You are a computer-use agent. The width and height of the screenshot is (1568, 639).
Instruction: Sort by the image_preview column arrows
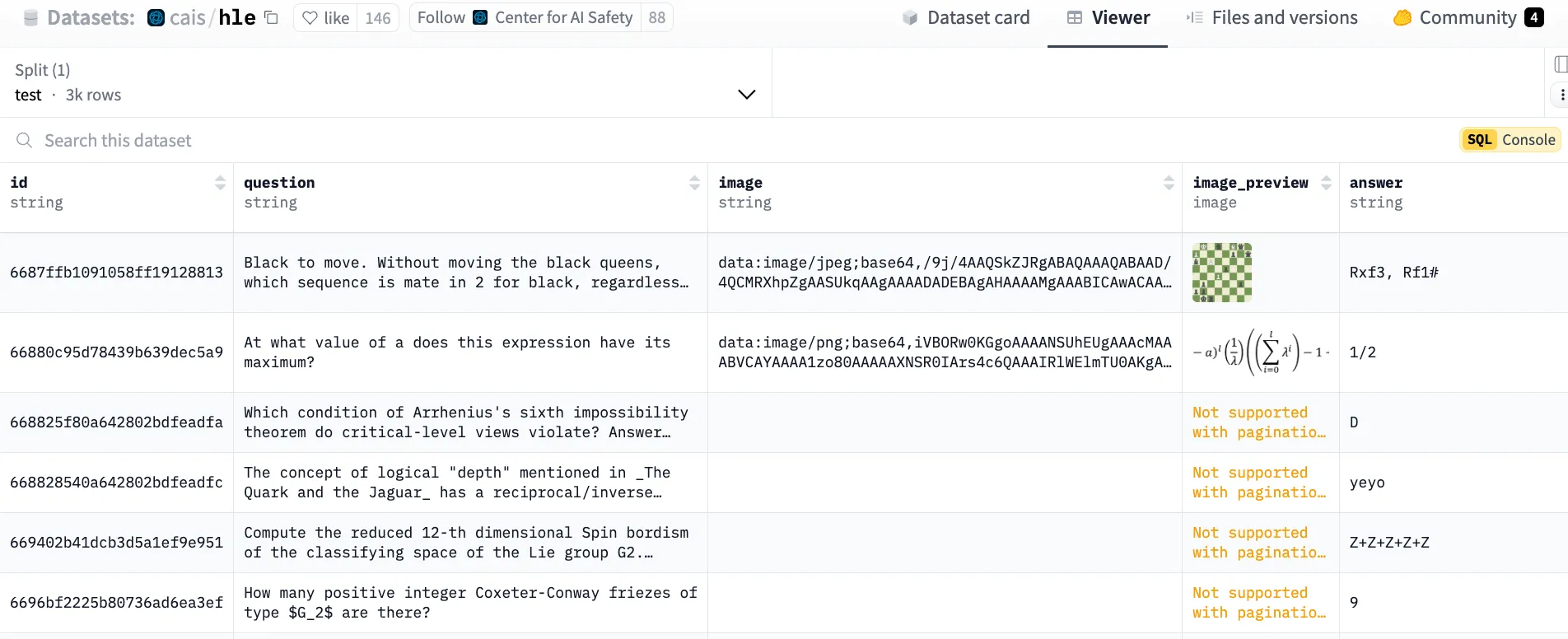(x=1326, y=183)
